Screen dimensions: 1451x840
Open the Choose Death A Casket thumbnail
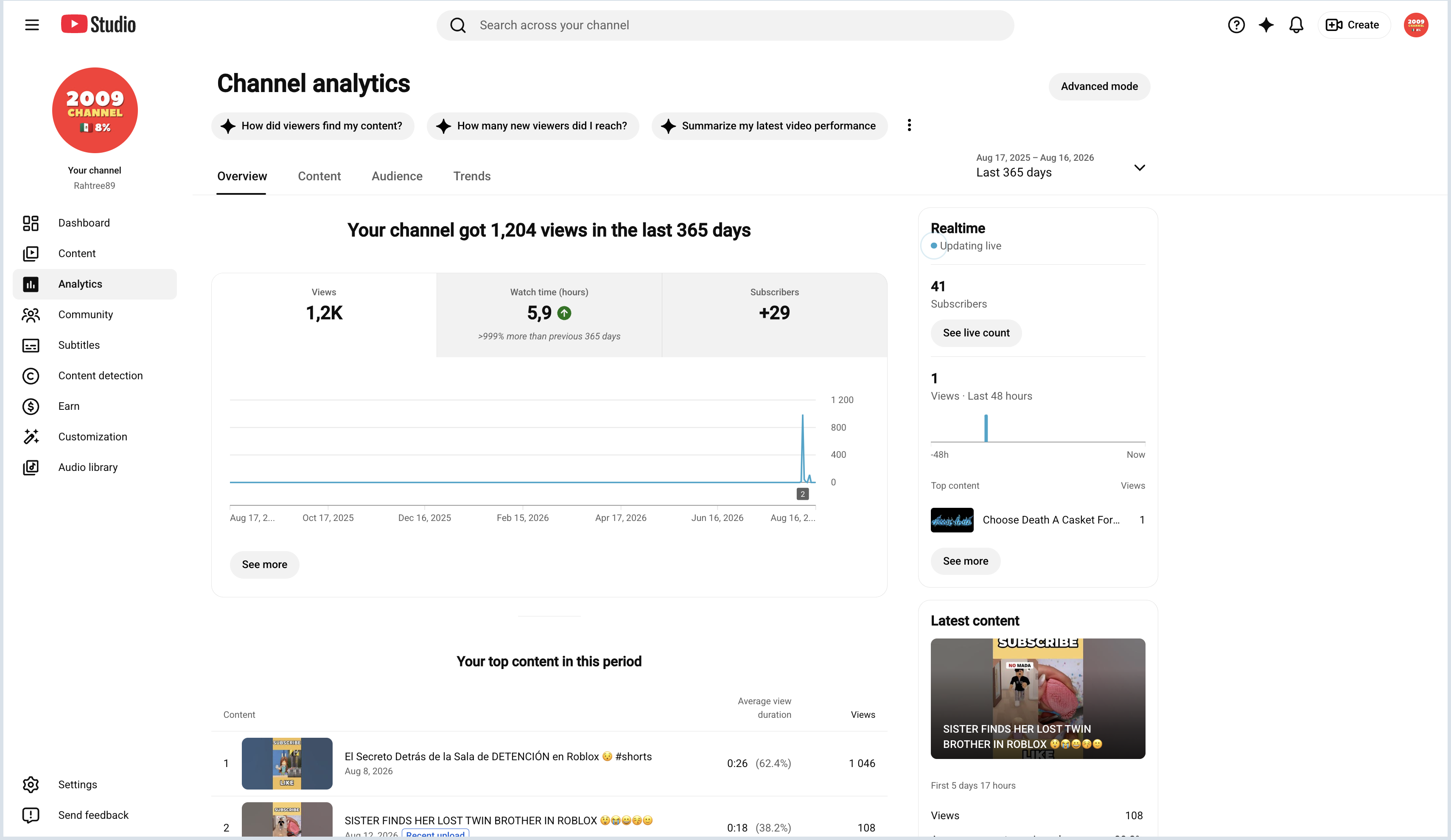point(952,520)
